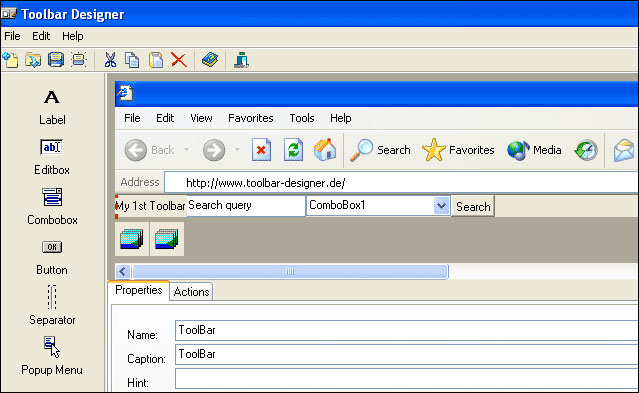Click the red X Delete icon
Image resolution: width=639 pixels, height=393 pixels.
point(178,60)
